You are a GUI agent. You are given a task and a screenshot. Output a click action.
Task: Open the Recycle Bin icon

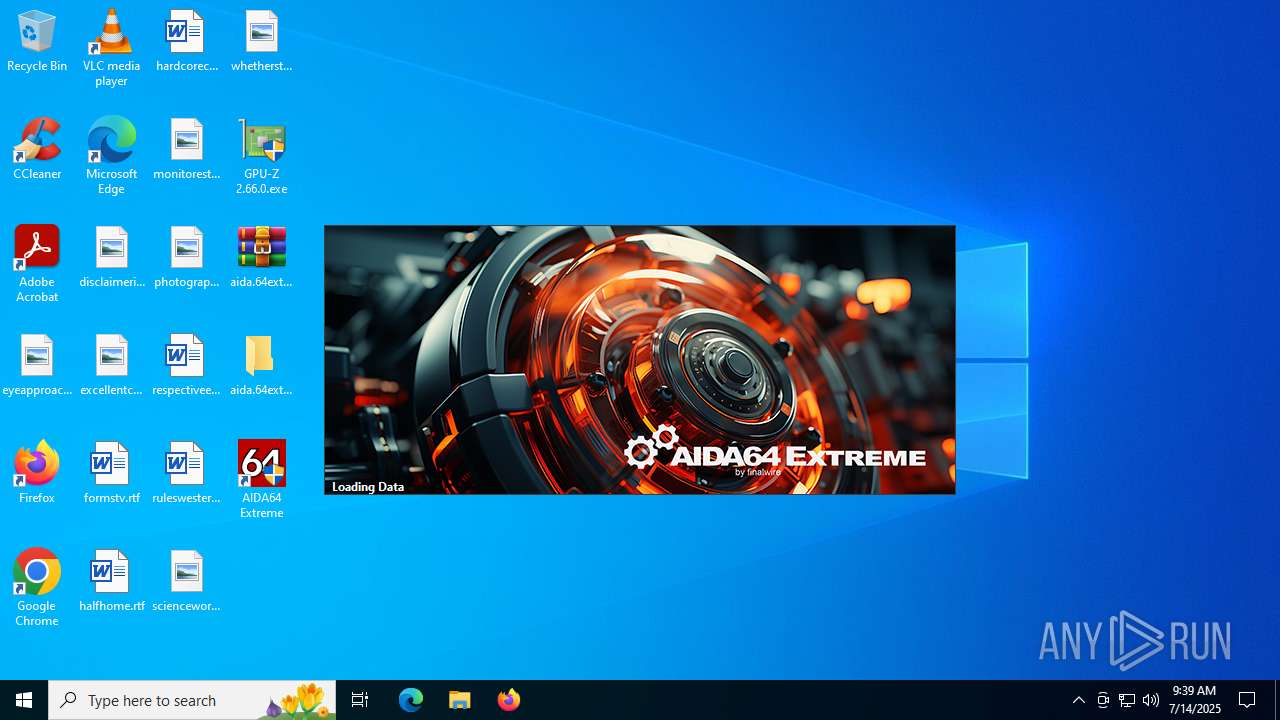pyautogui.click(x=37, y=41)
